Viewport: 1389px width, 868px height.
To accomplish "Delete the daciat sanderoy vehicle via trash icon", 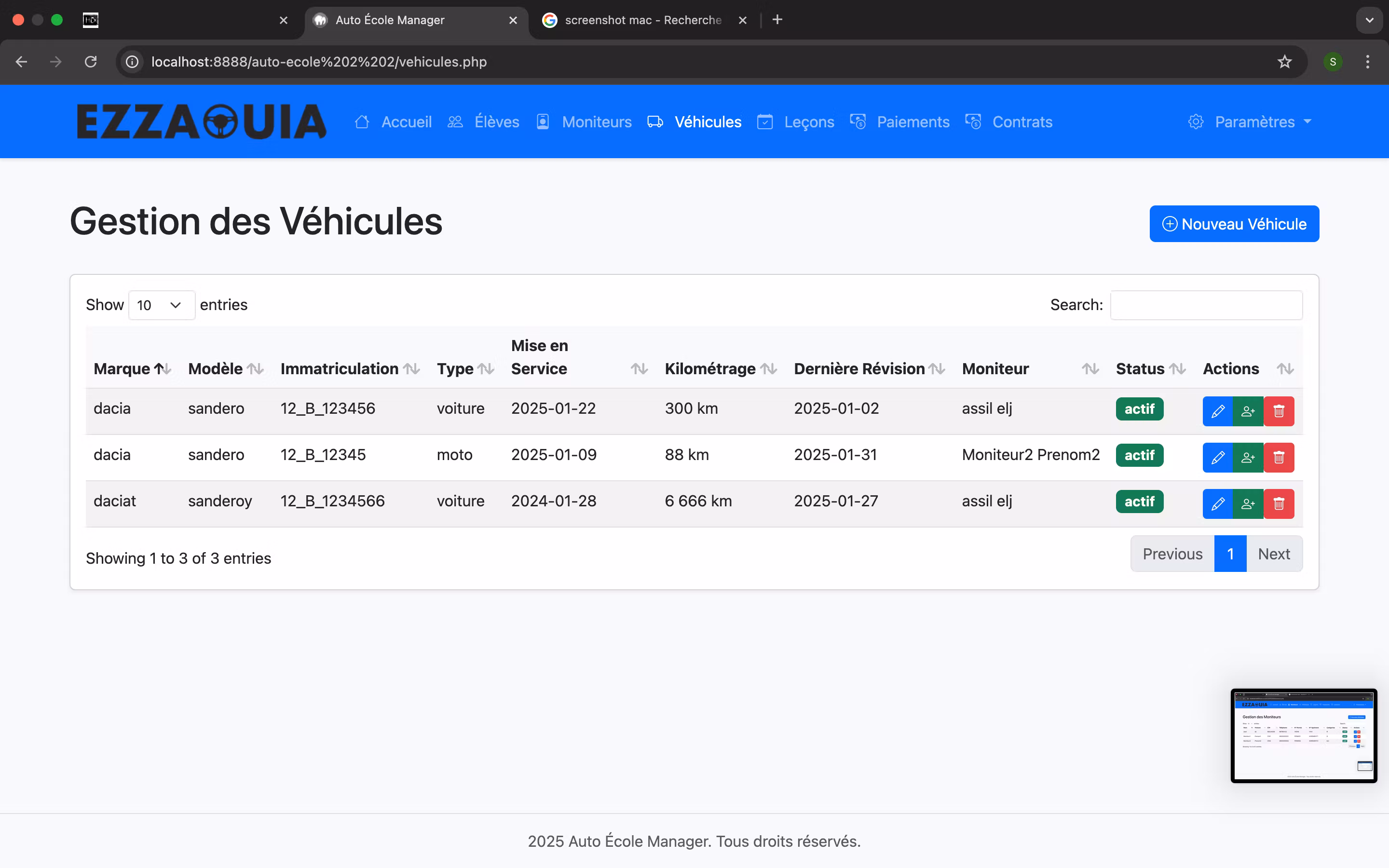I will click(1279, 503).
